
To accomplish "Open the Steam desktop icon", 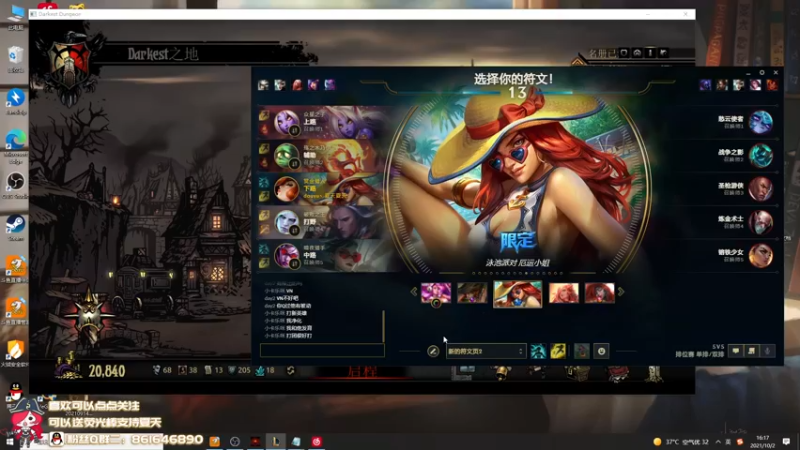I will [15, 228].
